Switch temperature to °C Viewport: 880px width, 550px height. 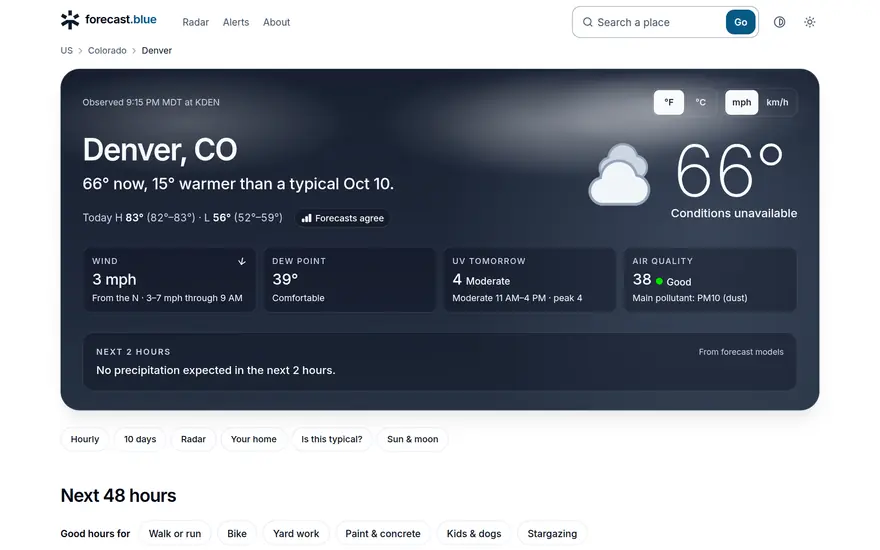(x=700, y=102)
